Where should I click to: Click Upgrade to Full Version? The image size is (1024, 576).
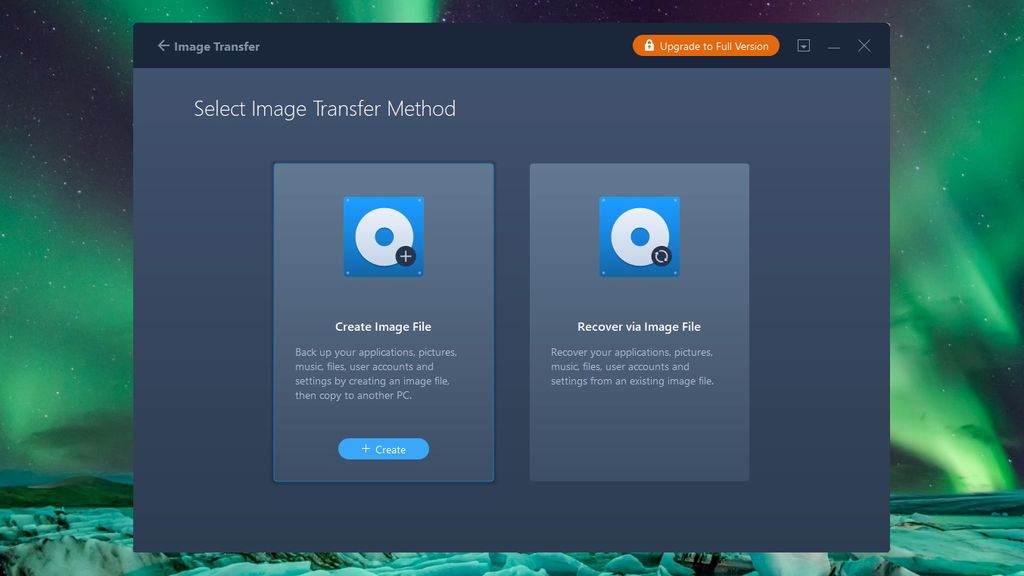pos(705,45)
